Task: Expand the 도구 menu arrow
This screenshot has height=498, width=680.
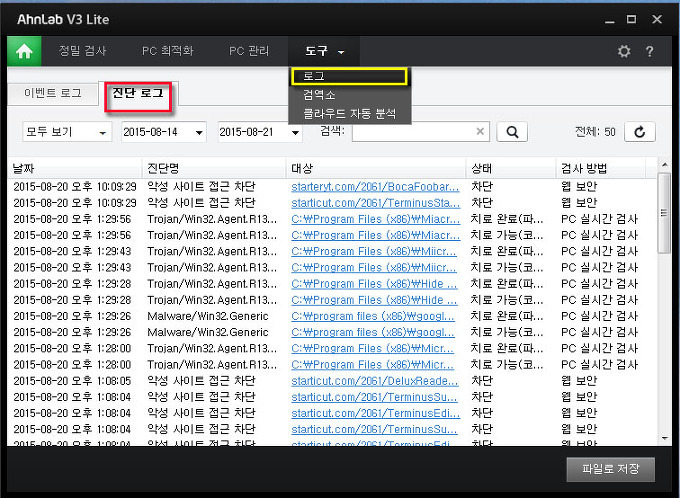Action: pyautogui.click(x=341, y=52)
